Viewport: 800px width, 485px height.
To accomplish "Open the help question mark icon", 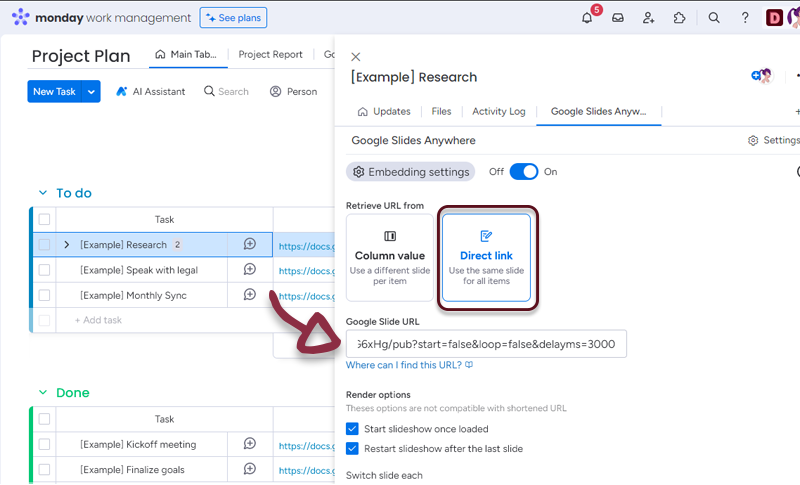I will click(x=745, y=18).
